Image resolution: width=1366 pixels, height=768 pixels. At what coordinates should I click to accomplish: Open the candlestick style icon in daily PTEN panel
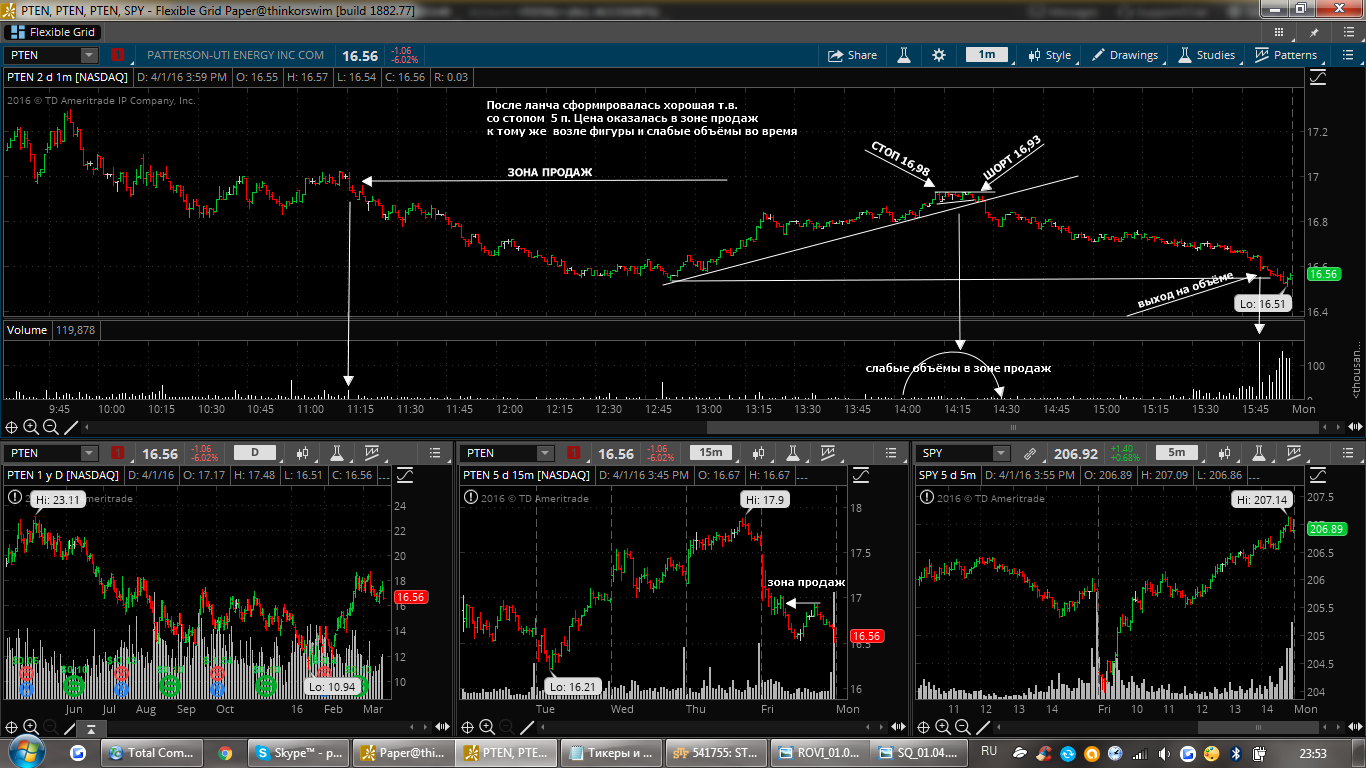(304, 454)
